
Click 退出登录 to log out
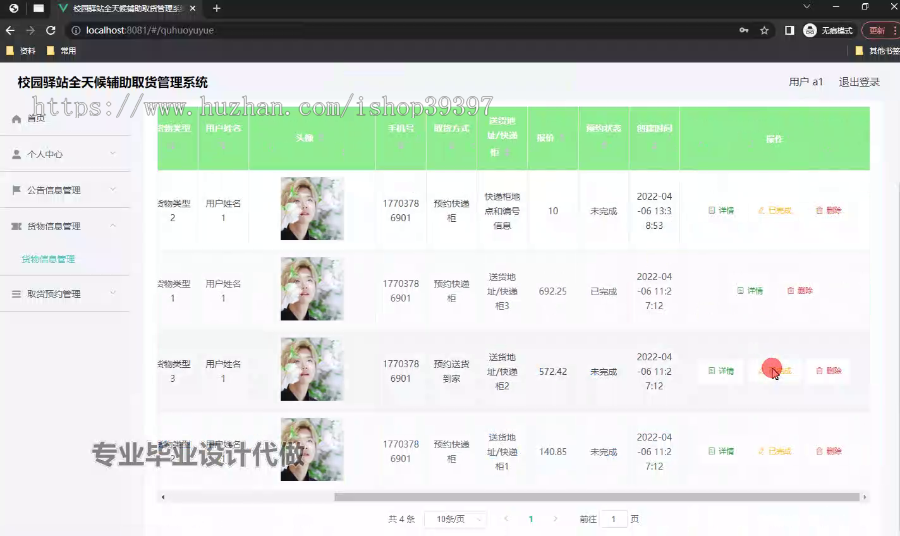859,82
